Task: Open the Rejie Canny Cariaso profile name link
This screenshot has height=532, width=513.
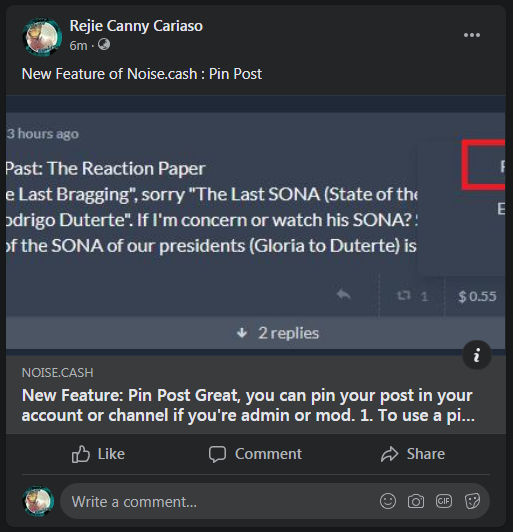Action: coord(136,26)
